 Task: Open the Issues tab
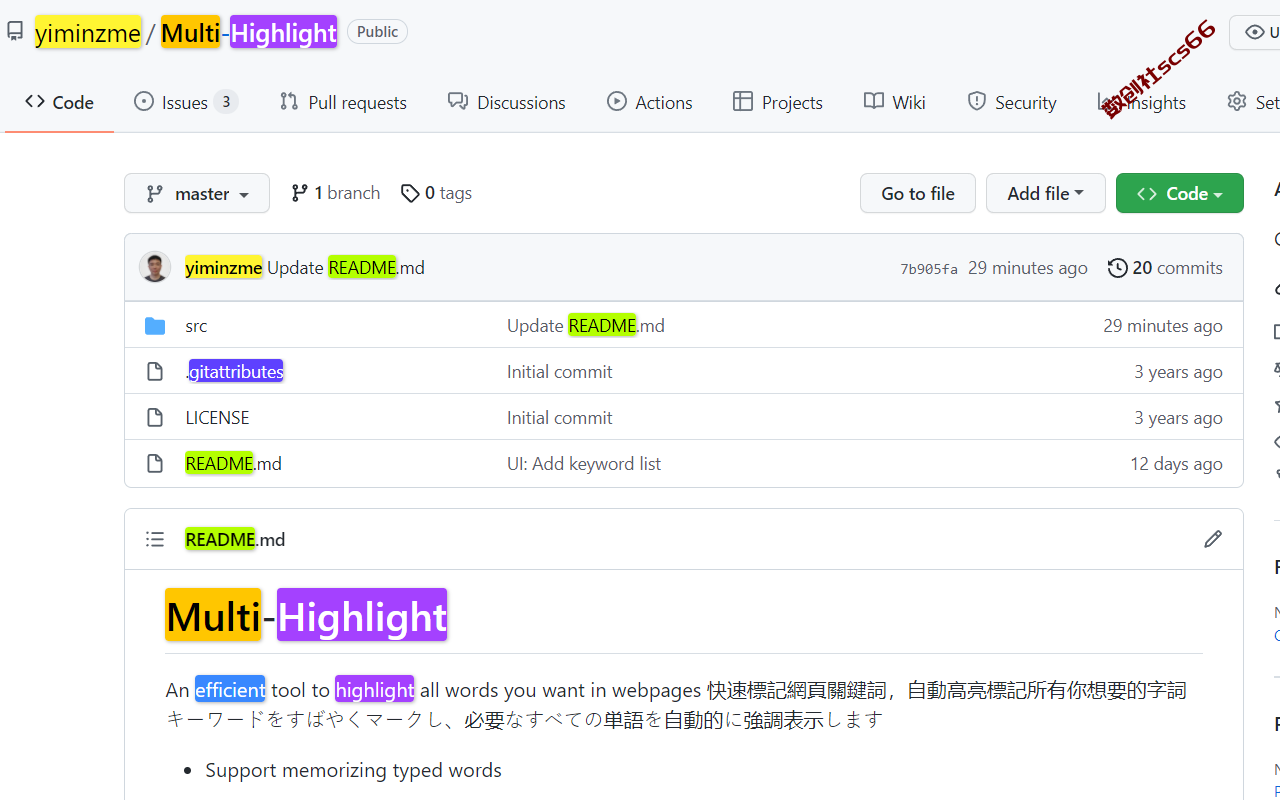(186, 102)
